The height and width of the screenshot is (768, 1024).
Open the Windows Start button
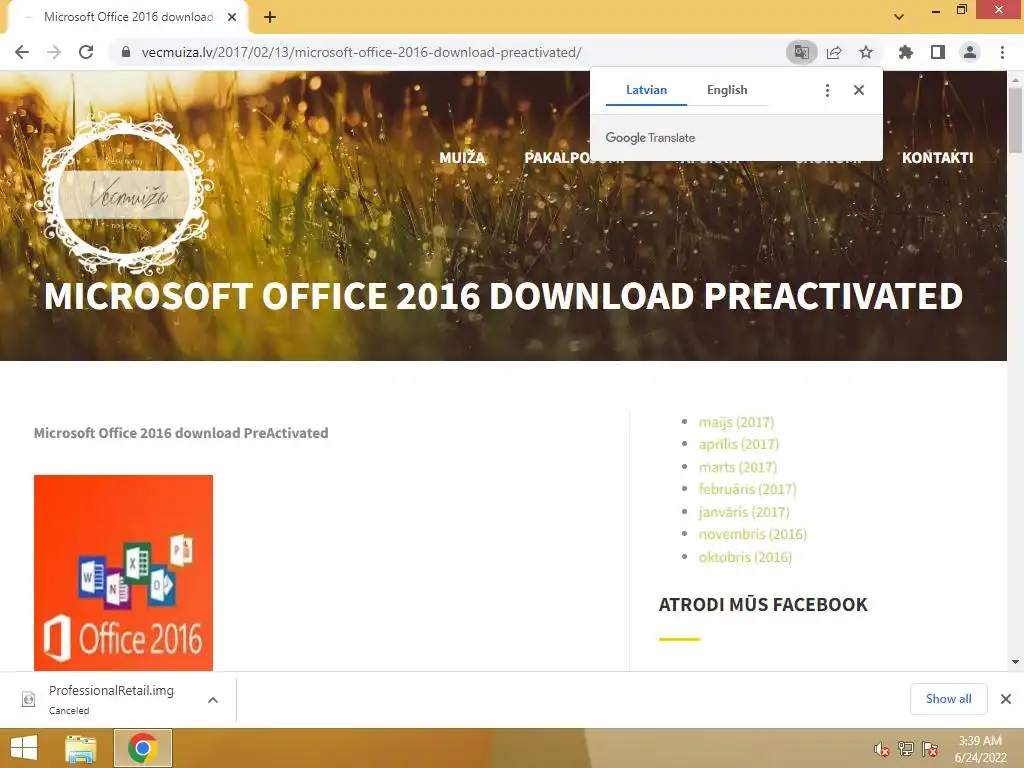click(24, 748)
